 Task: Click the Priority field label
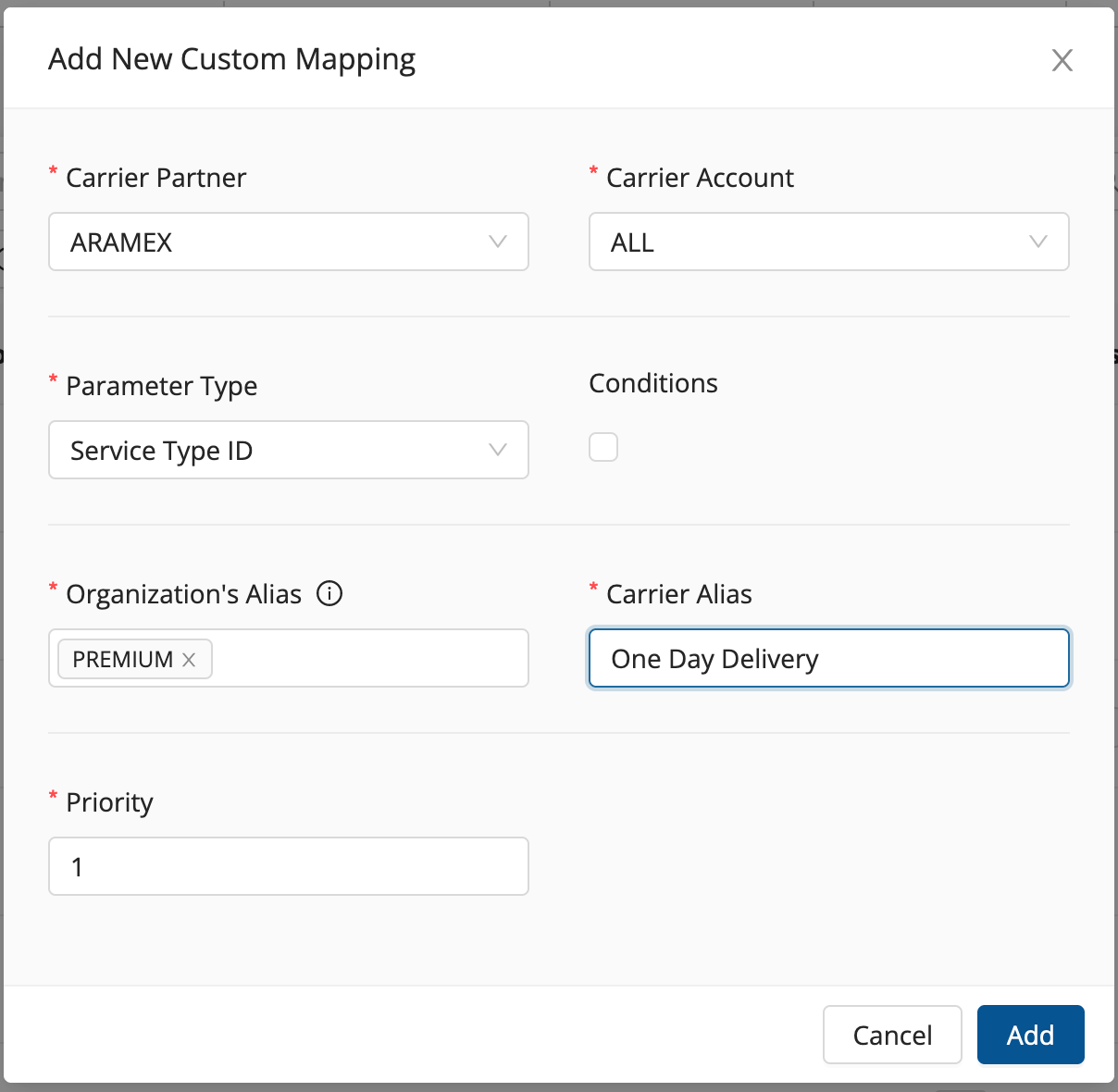tap(109, 802)
